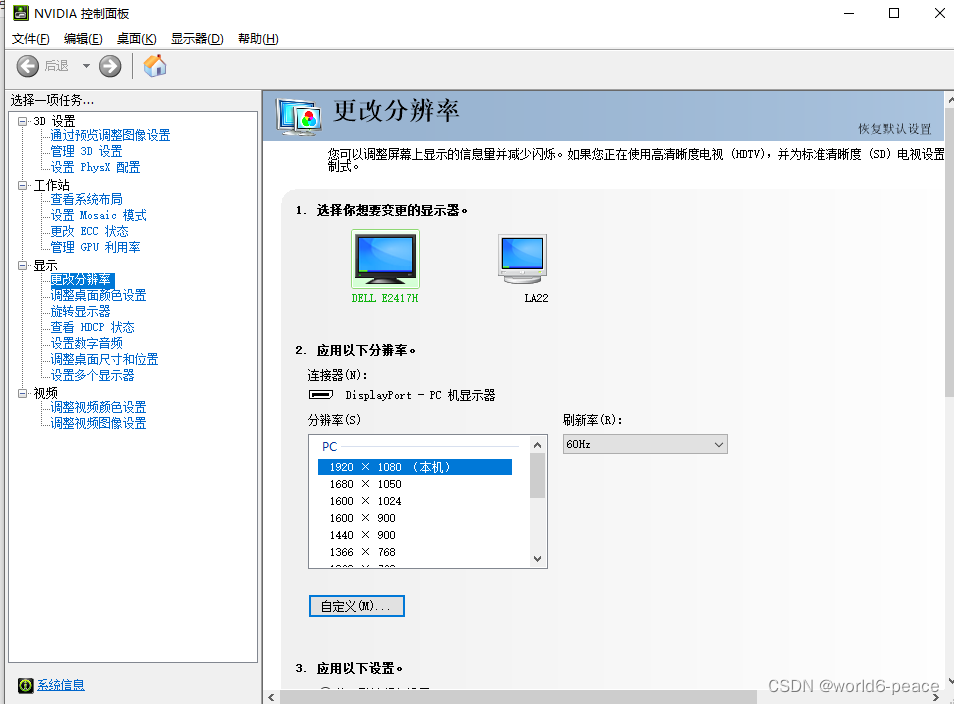Click the main panel scroll up arrow
This screenshot has height=704, width=954.
[x=950, y=99]
